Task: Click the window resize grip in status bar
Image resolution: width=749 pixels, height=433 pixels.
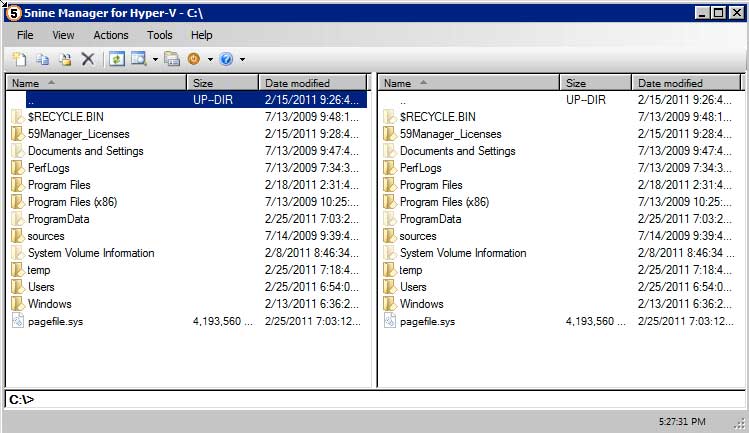Action: pyautogui.click(x=739, y=422)
